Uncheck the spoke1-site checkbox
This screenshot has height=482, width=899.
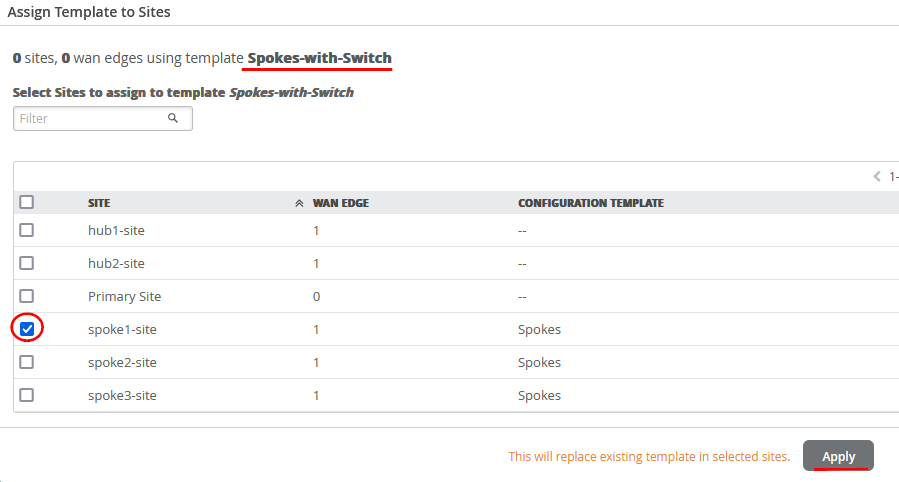[27, 329]
